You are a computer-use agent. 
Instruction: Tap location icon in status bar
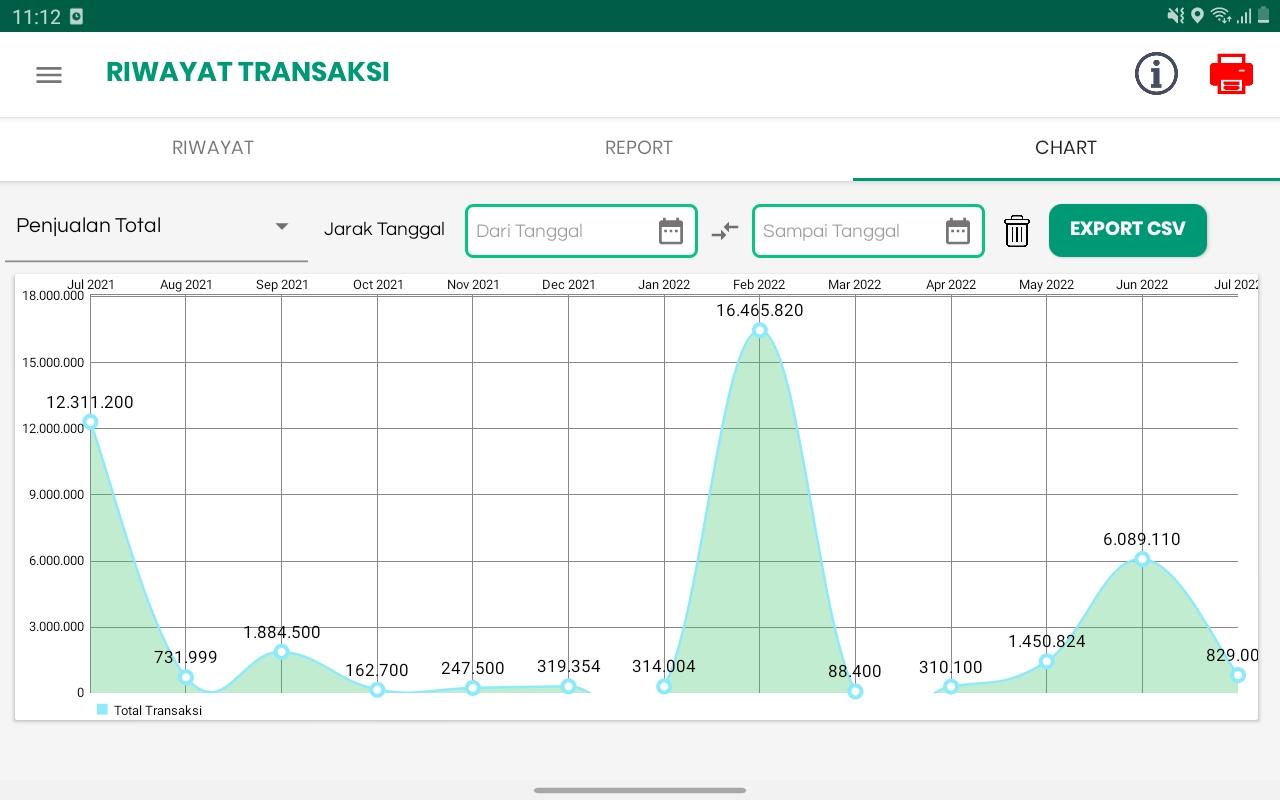coord(1198,15)
